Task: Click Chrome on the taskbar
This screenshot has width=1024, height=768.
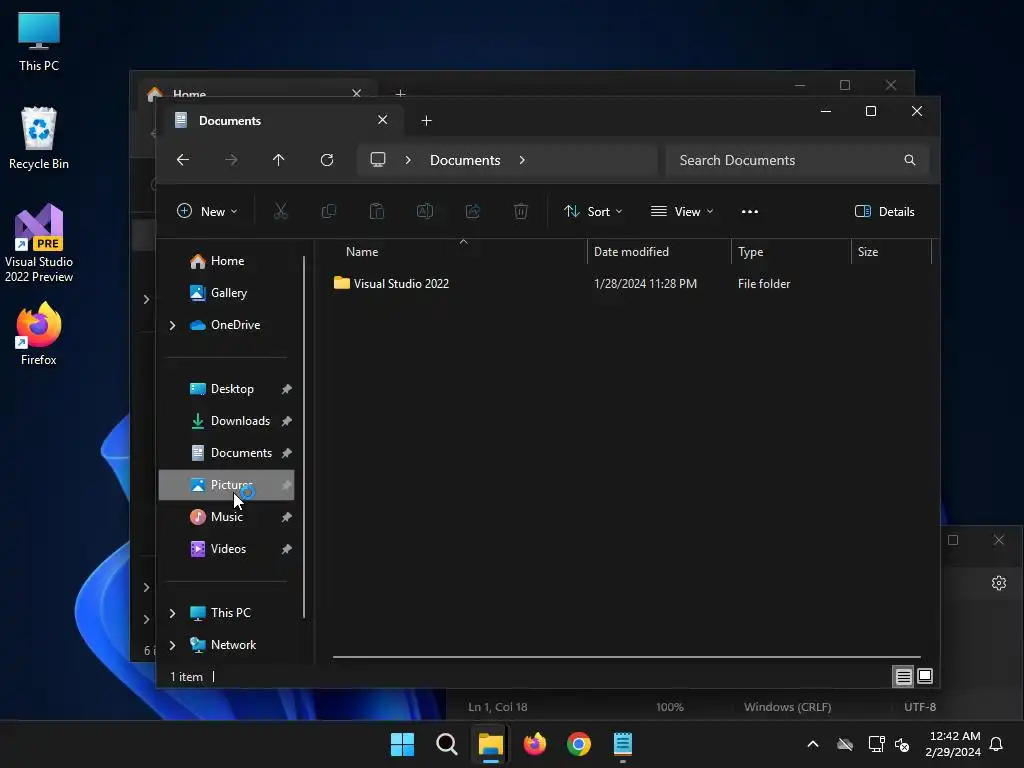Action: point(579,744)
